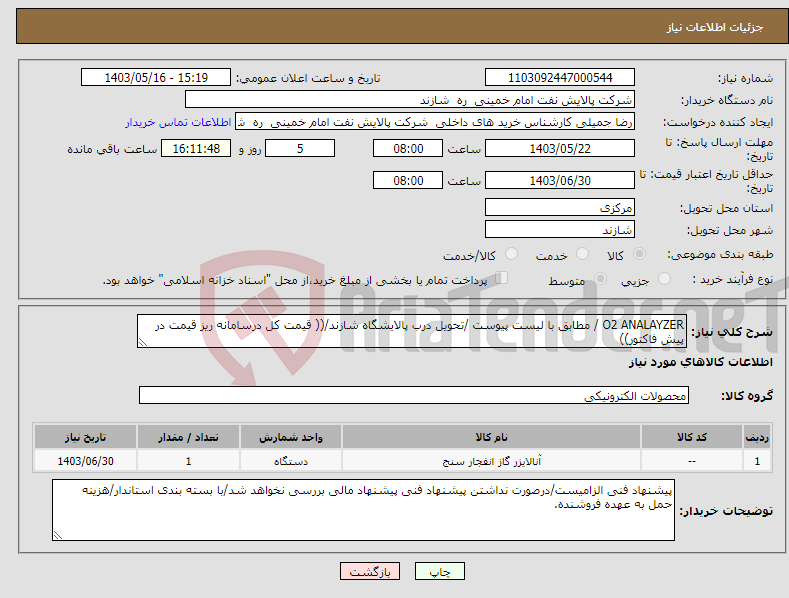Image resolution: width=789 pixels, height=598 pixels.
Task: Click the goods group field محصولات الکترونیکی
Action: pyautogui.click(x=414, y=396)
